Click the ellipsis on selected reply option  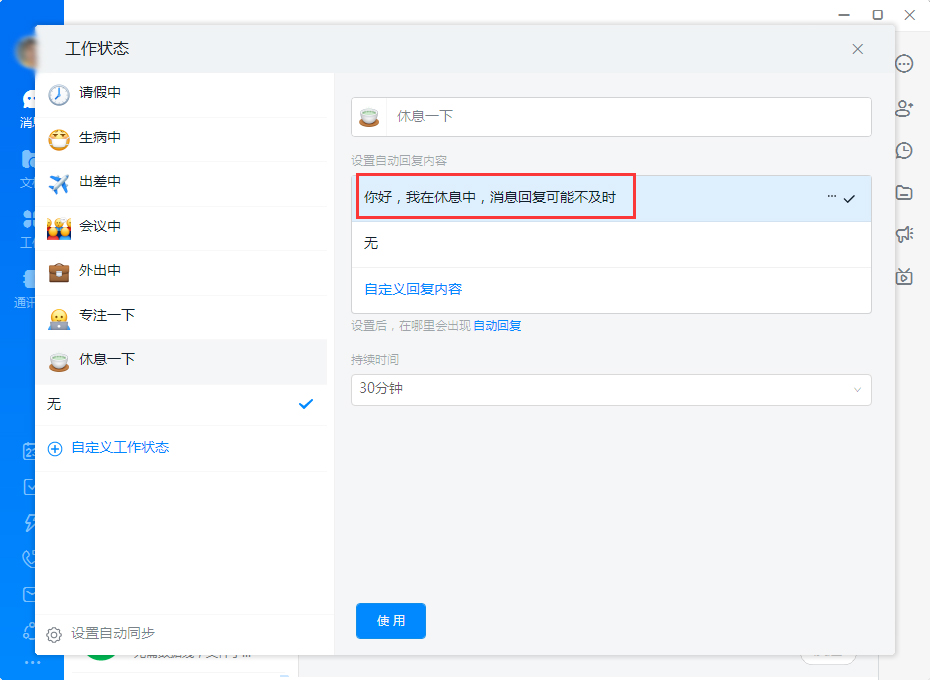point(831,196)
